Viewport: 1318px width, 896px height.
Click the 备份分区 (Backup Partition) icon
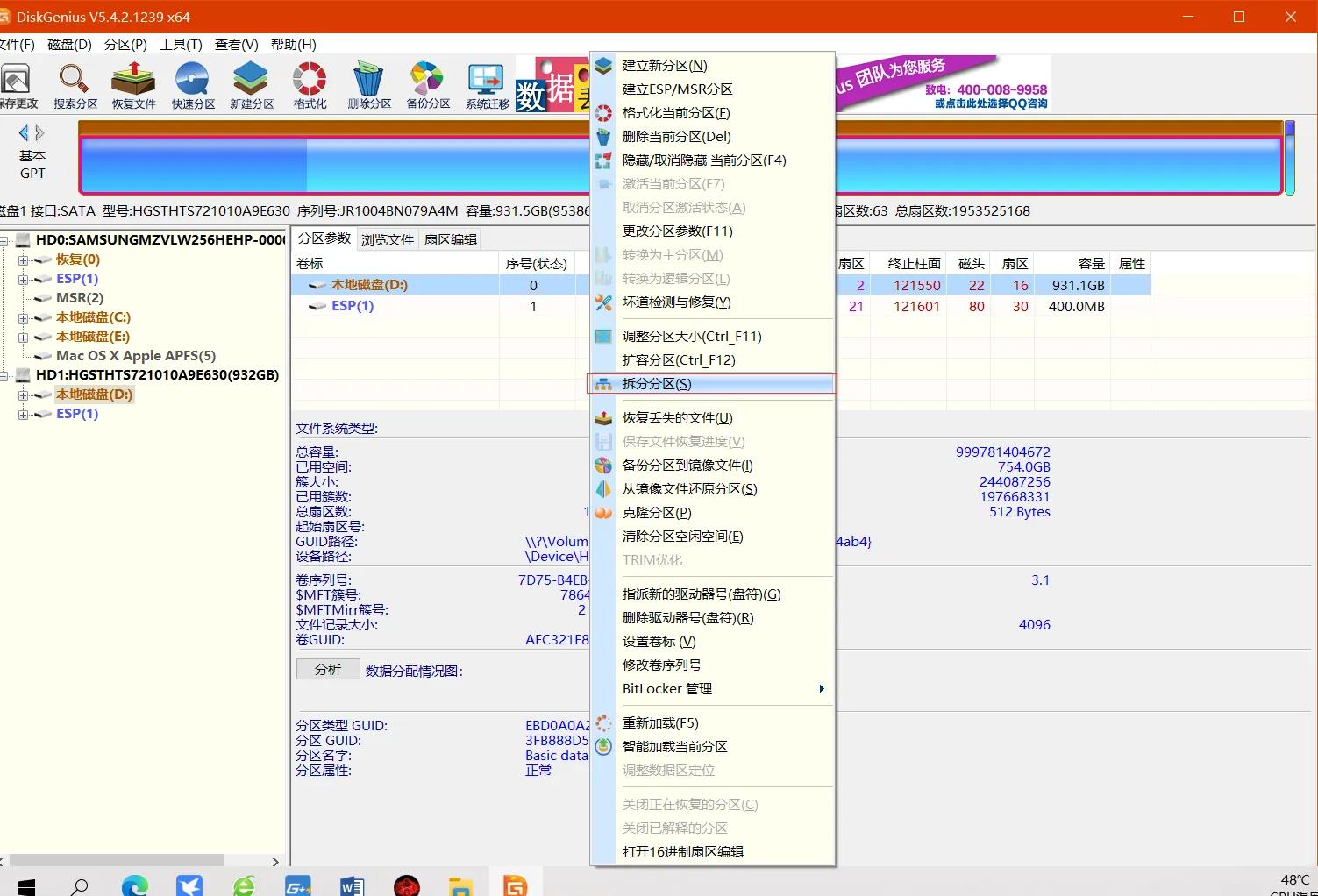pos(427,83)
